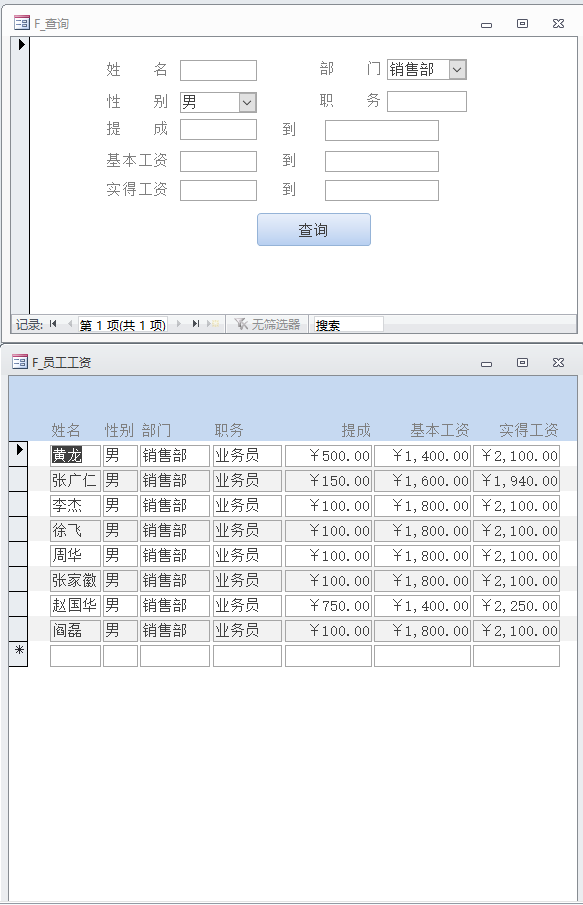Go to last record navigation arrow
This screenshot has height=905, width=583.
click(x=196, y=324)
